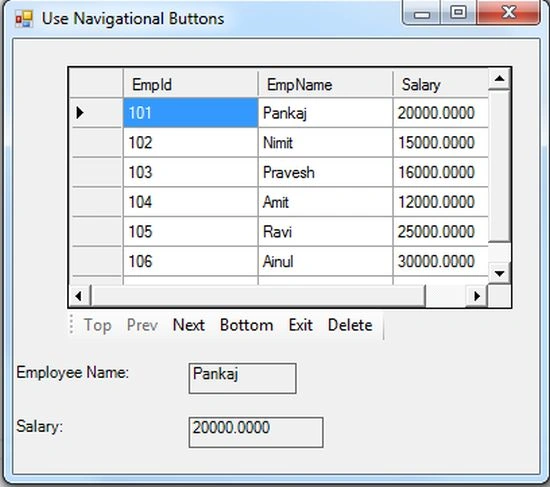Select cell with EmpId 102
This screenshot has height=487, width=550.
[x=190, y=142]
